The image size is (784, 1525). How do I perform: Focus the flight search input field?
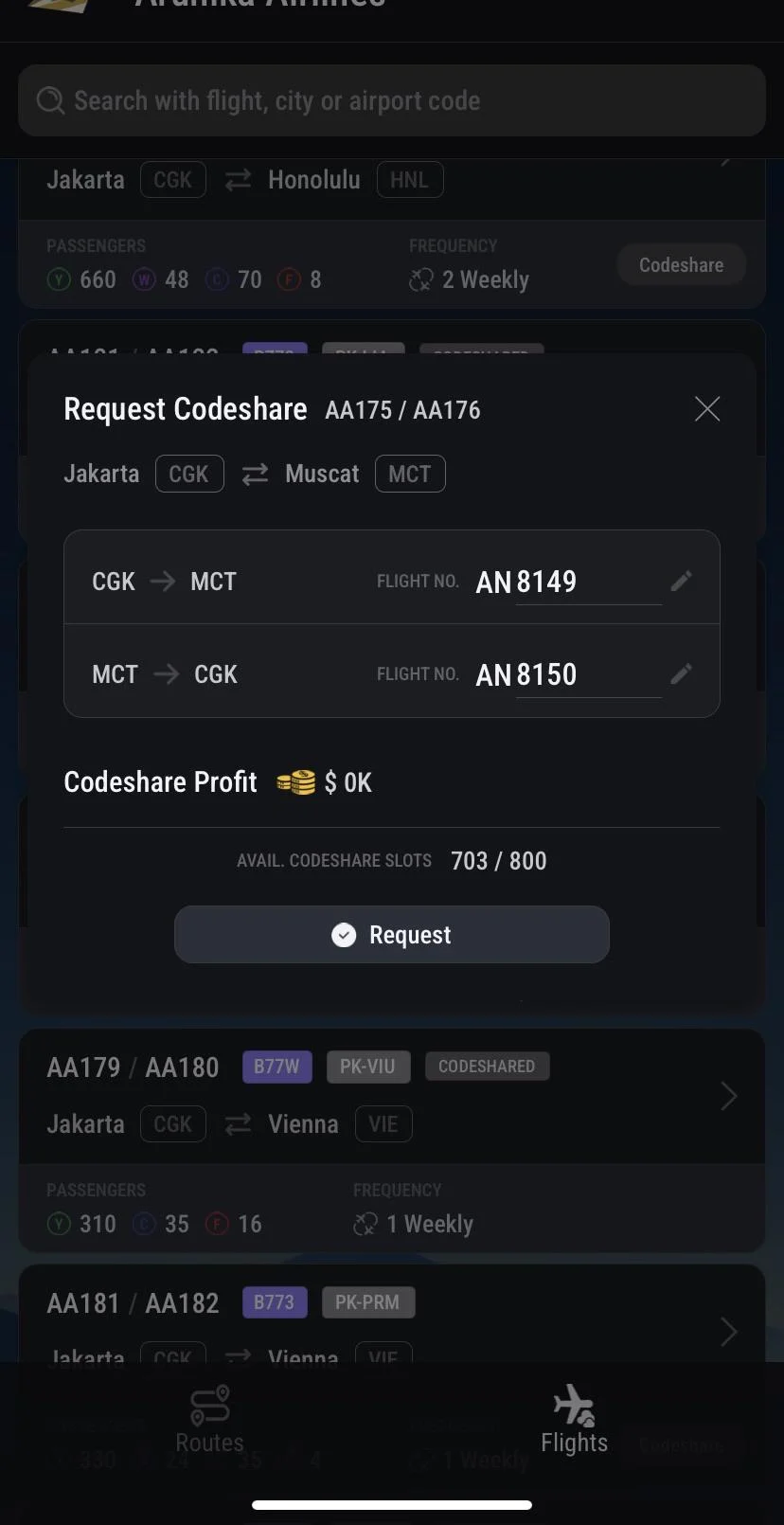point(392,100)
